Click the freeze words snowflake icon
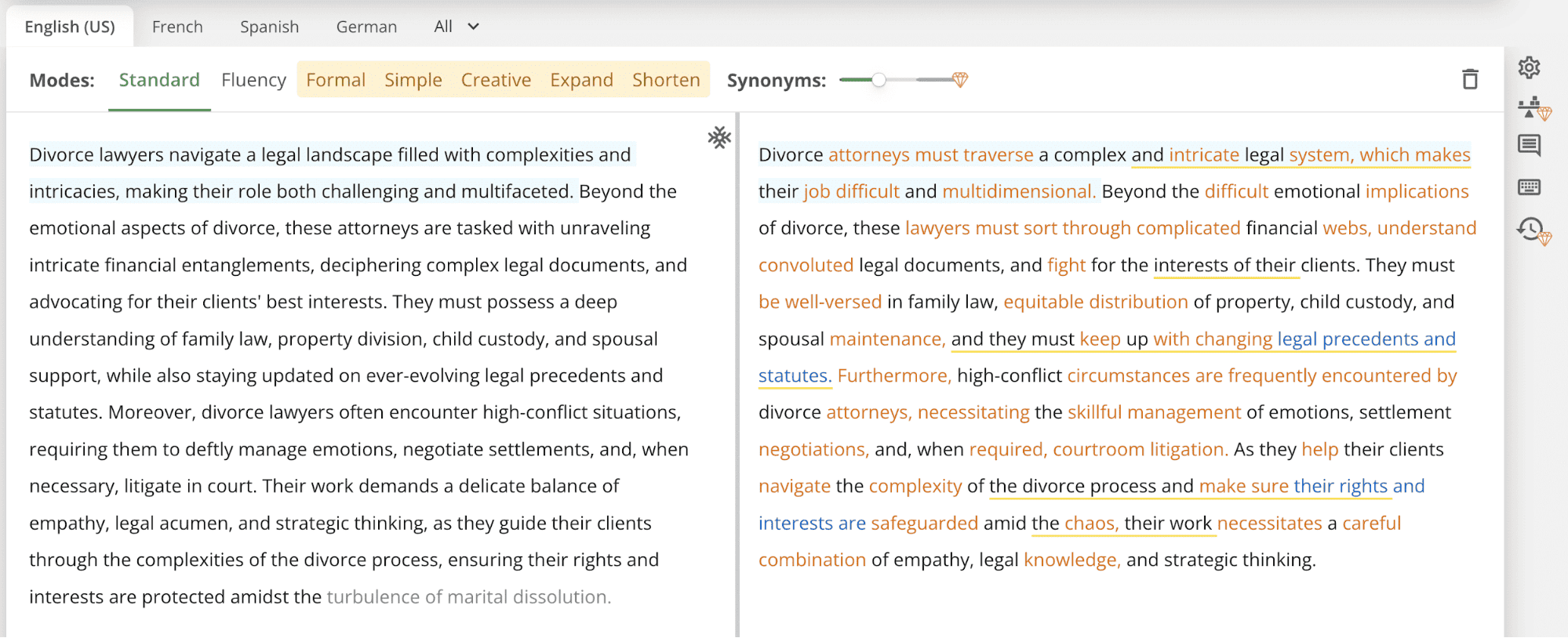 click(x=719, y=138)
